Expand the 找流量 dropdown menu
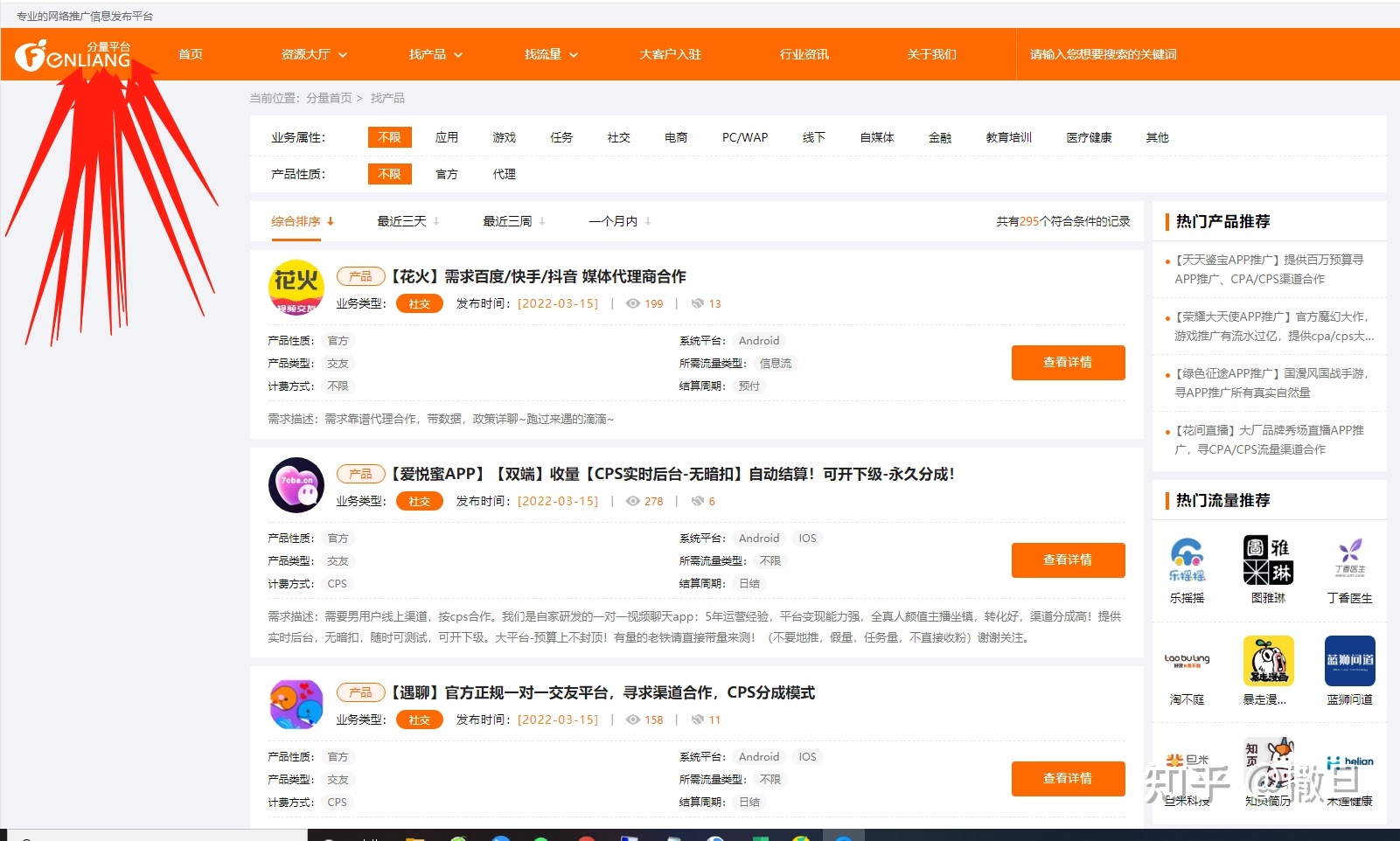The height and width of the screenshot is (841, 1400). pos(551,54)
